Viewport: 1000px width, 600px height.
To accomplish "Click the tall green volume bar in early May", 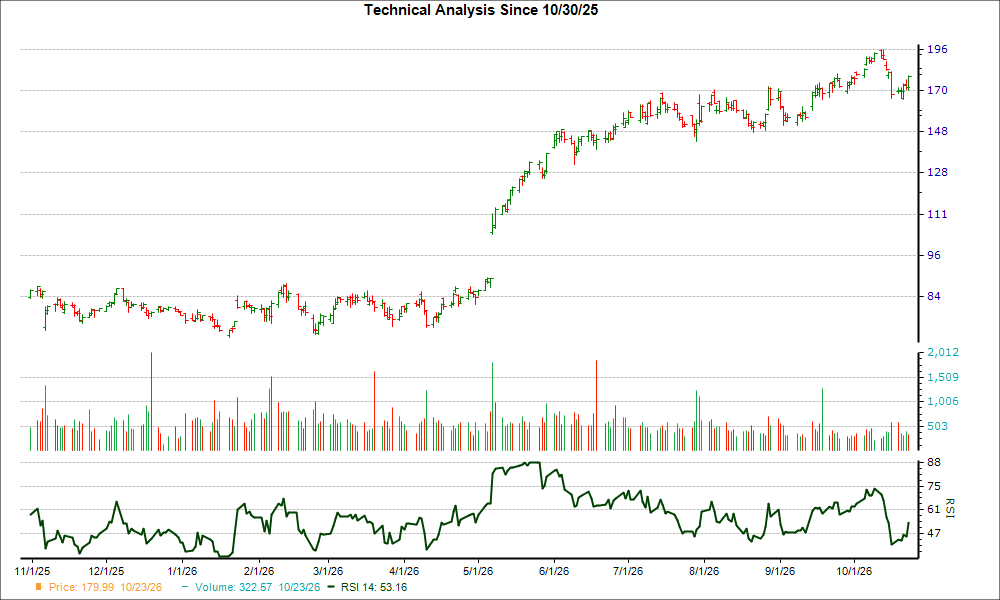I will pyautogui.click(x=492, y=406).
